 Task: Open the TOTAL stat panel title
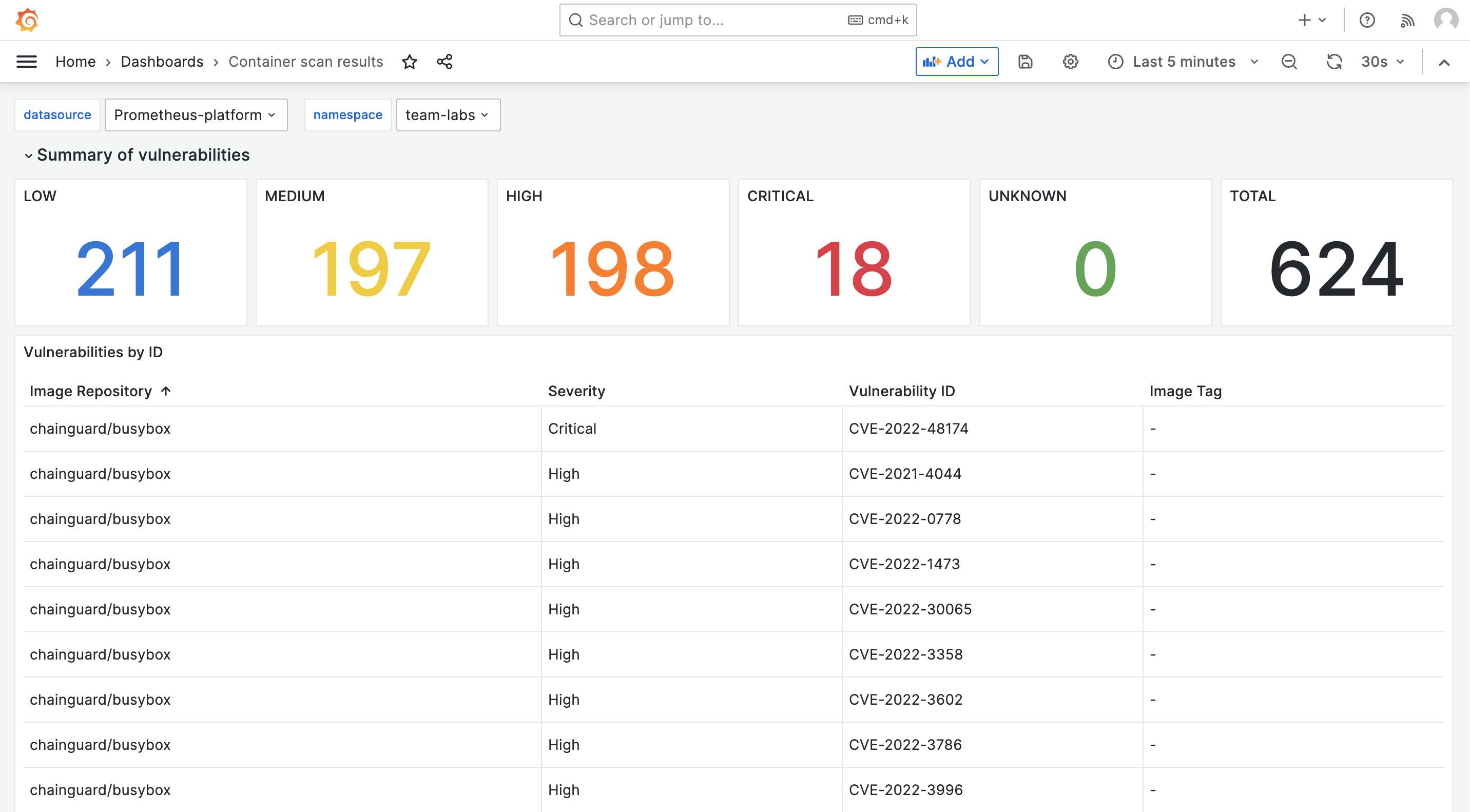(1252, 196)
